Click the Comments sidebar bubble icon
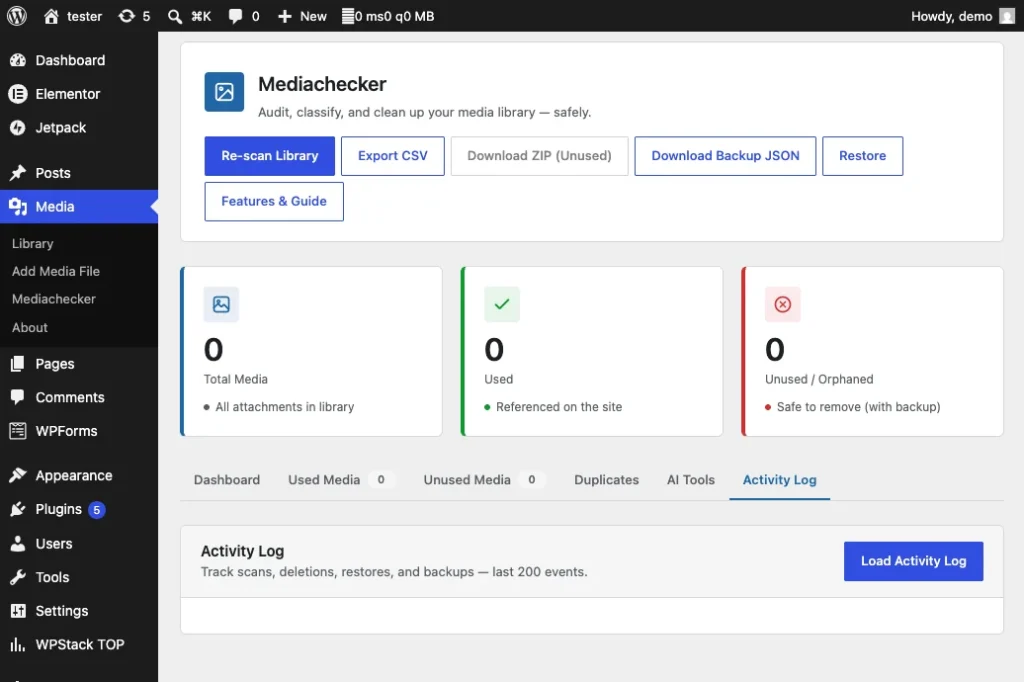Viewport: 1024px width, 682px height. tap(18, 397)
